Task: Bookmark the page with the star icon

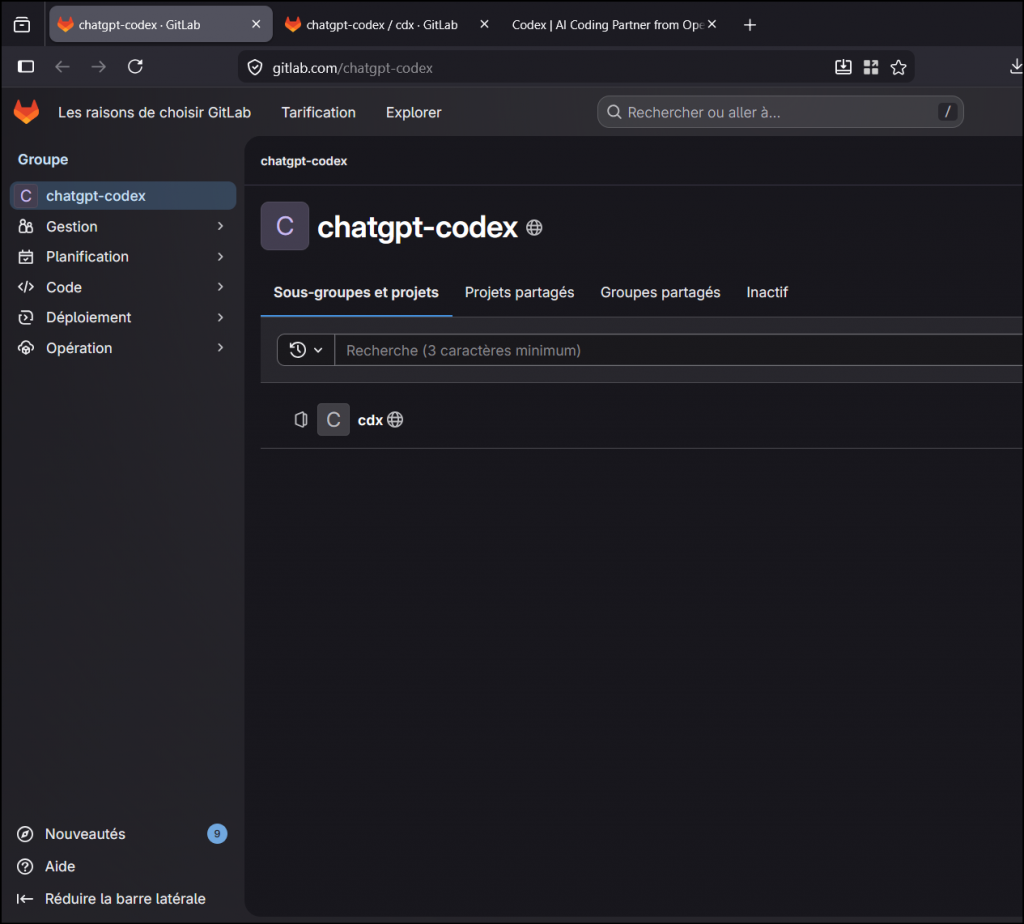Action: click(x=898, y=67)
